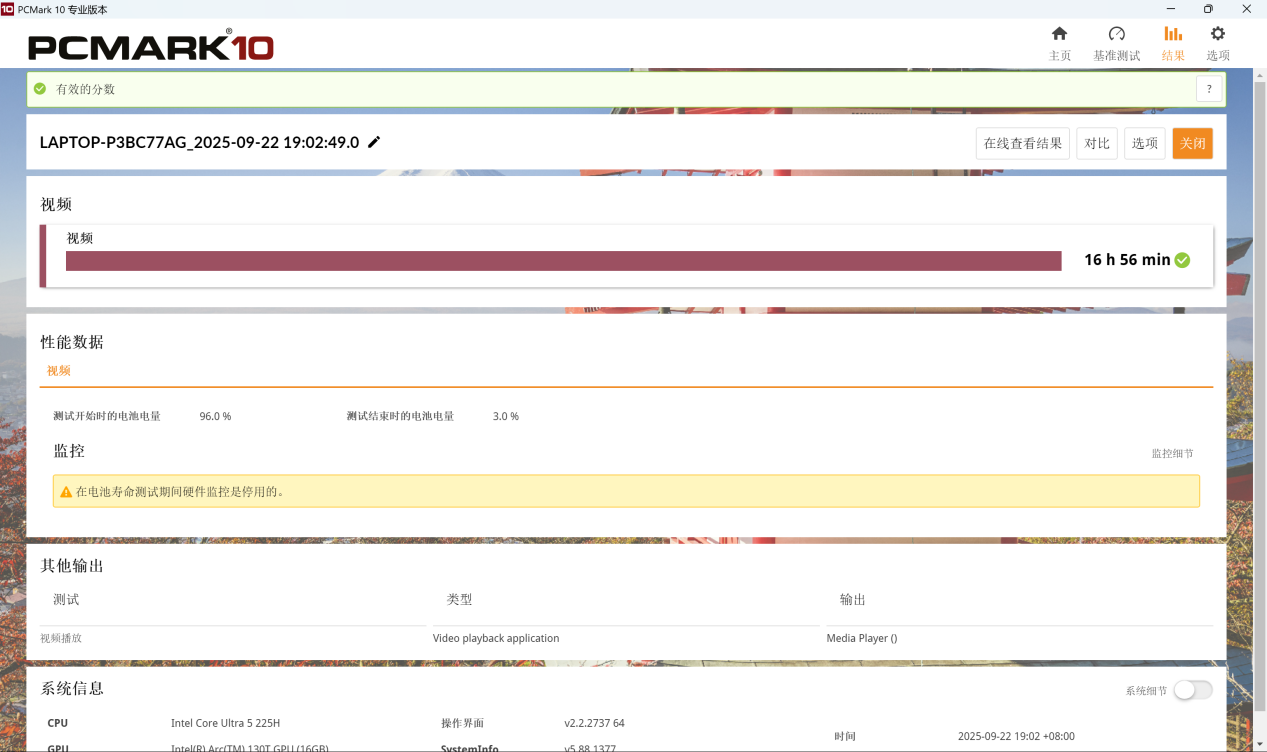This screenshot has height=752, width=1267.
Task: Select the Results (结果) bar chart icon
Action: [1173, 34]
